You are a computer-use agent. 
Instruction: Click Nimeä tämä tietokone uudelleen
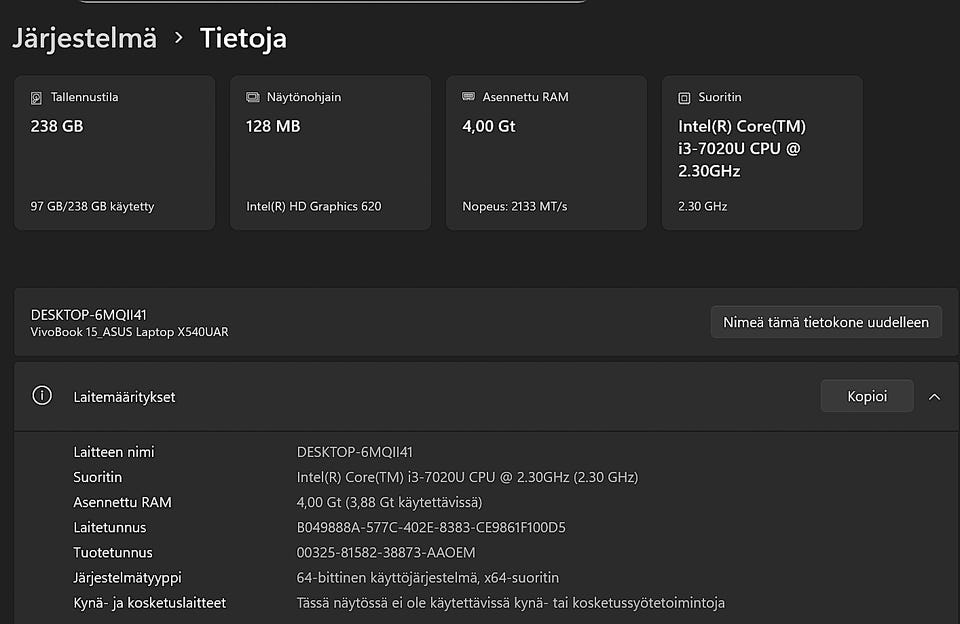pos(825,322)
